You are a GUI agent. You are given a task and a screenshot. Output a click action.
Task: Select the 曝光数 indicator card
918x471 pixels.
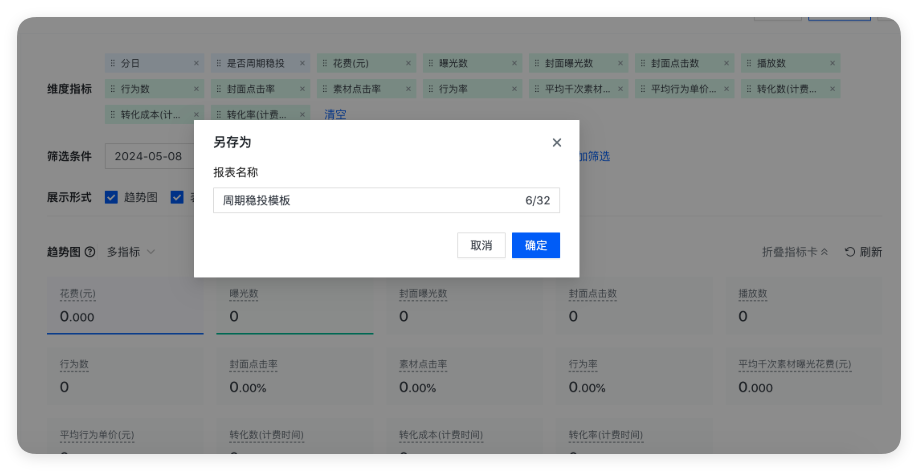tap(294, 306)
